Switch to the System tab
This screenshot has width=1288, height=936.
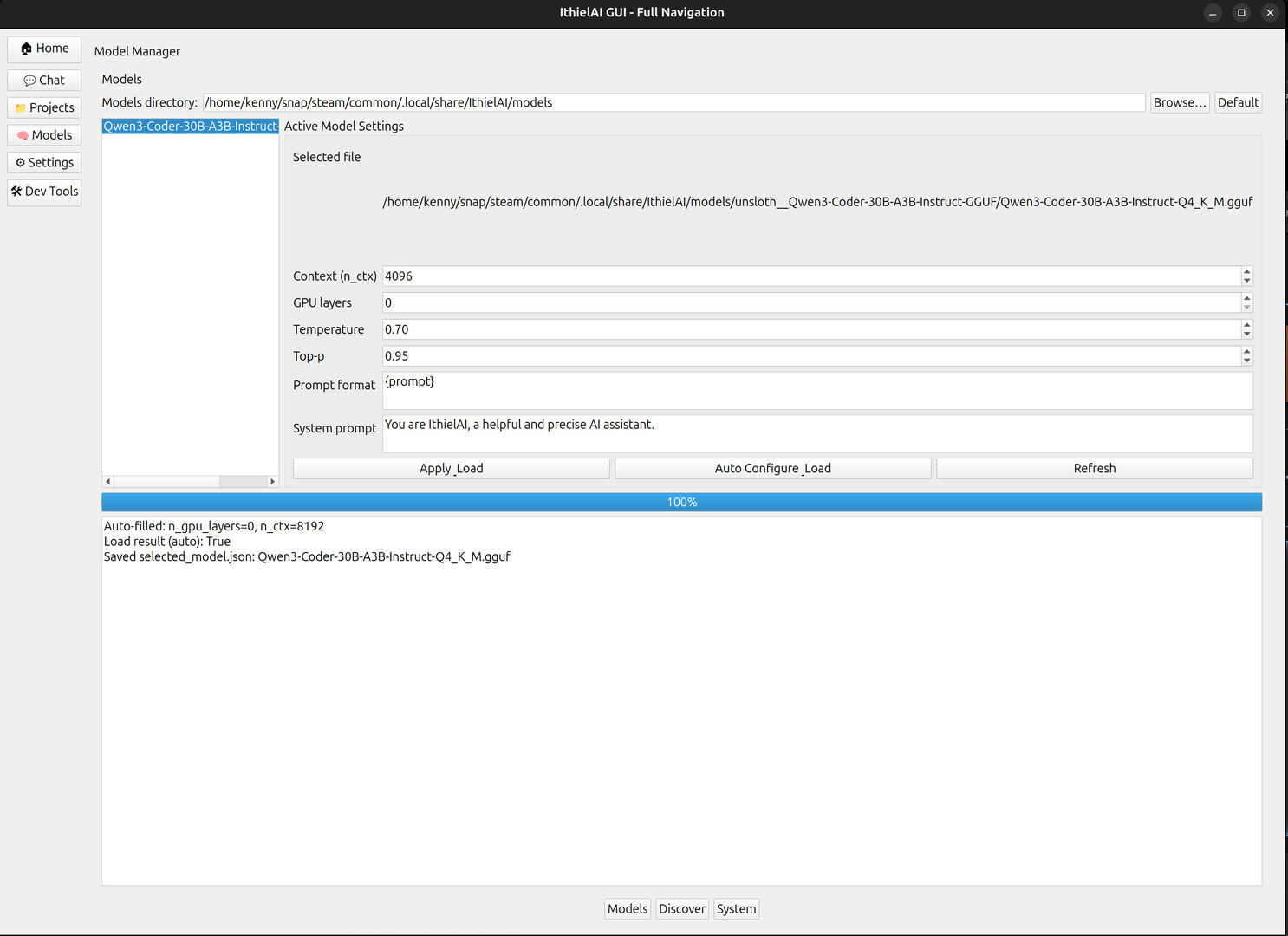tap(736, 908)
